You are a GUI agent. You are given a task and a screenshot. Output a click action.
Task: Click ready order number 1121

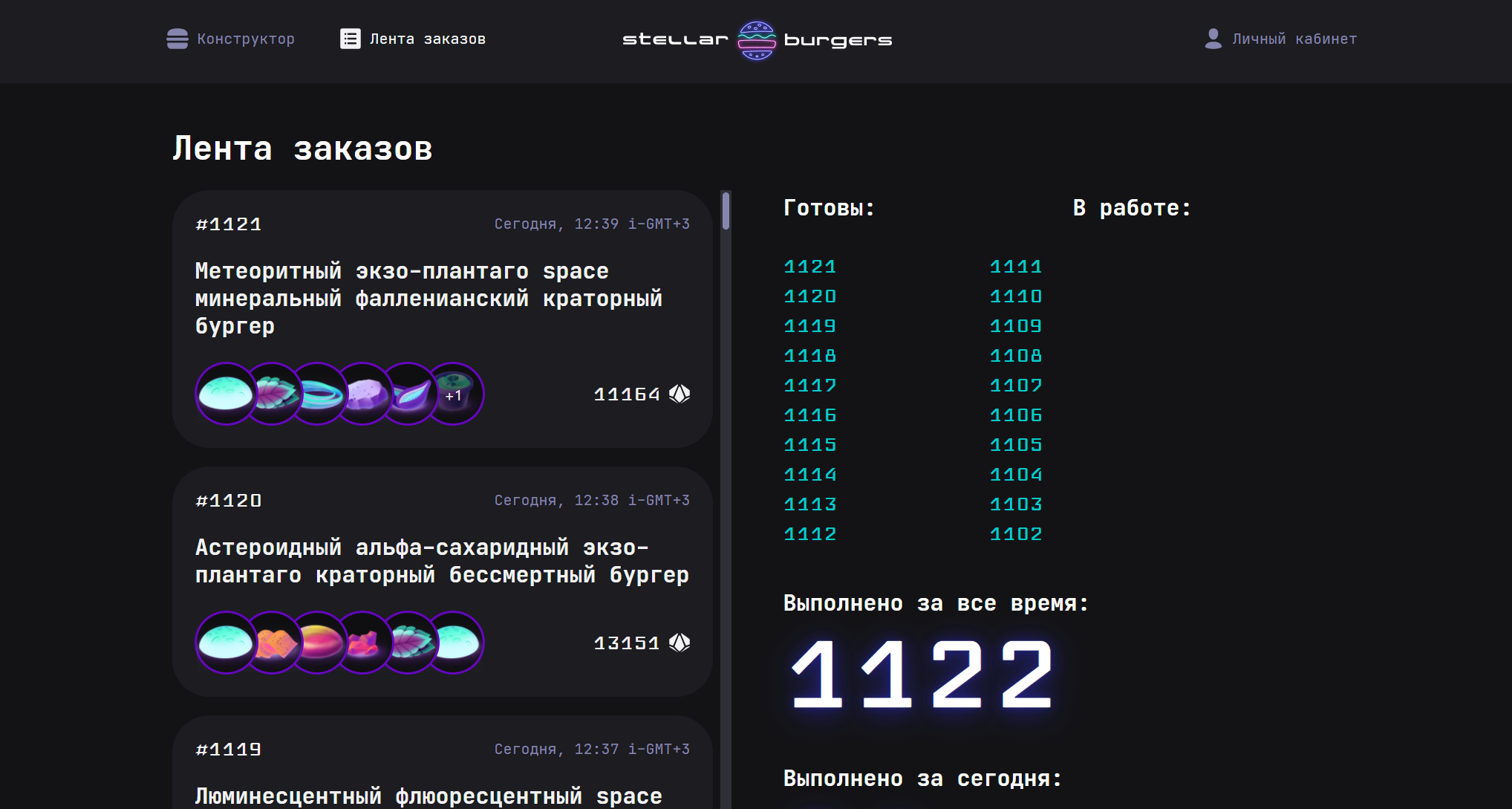[810, 267]
